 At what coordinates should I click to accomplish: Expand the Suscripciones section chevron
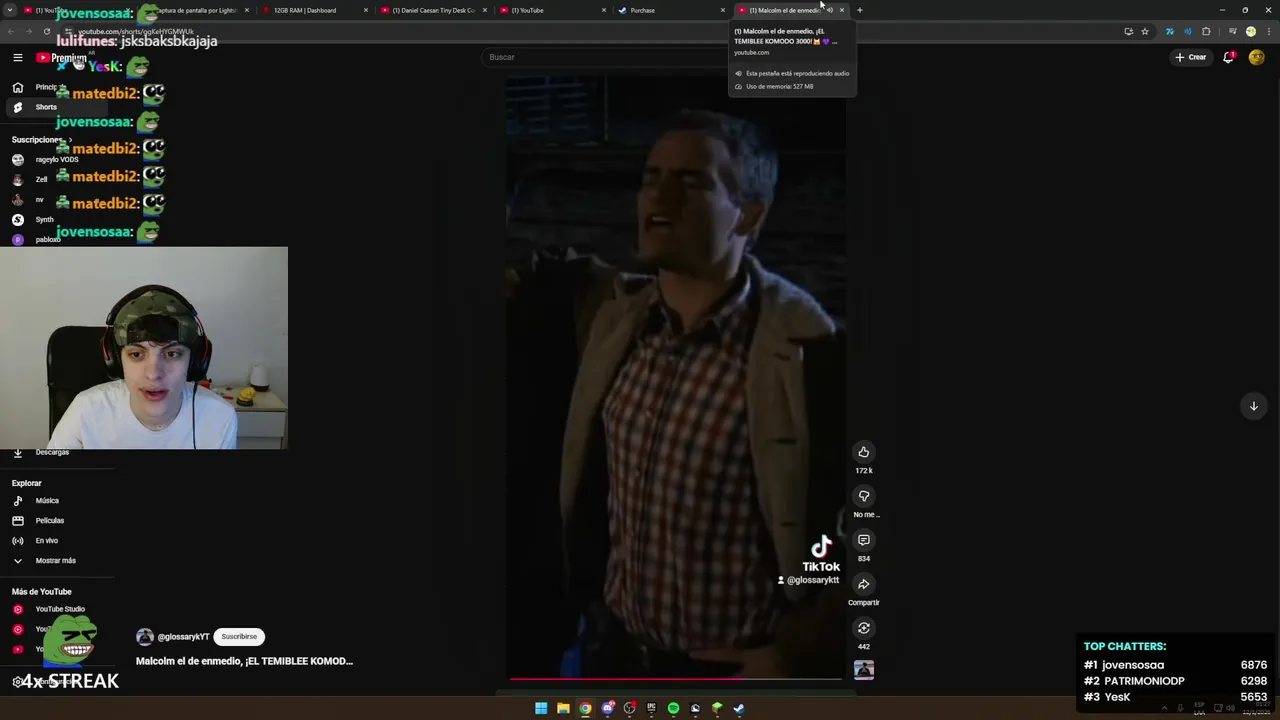(x=69, y=140)
